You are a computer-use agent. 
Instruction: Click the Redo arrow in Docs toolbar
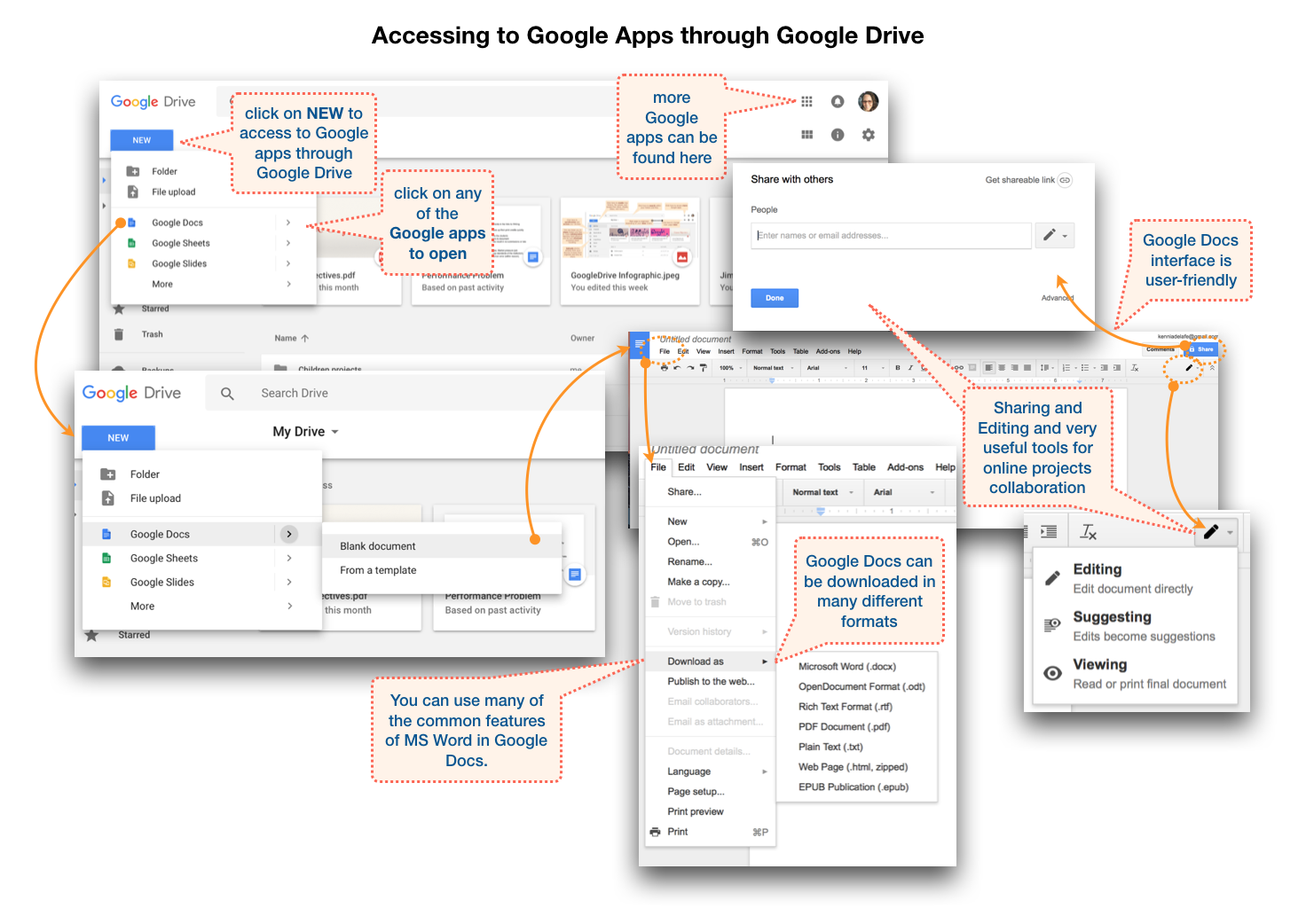690,368
